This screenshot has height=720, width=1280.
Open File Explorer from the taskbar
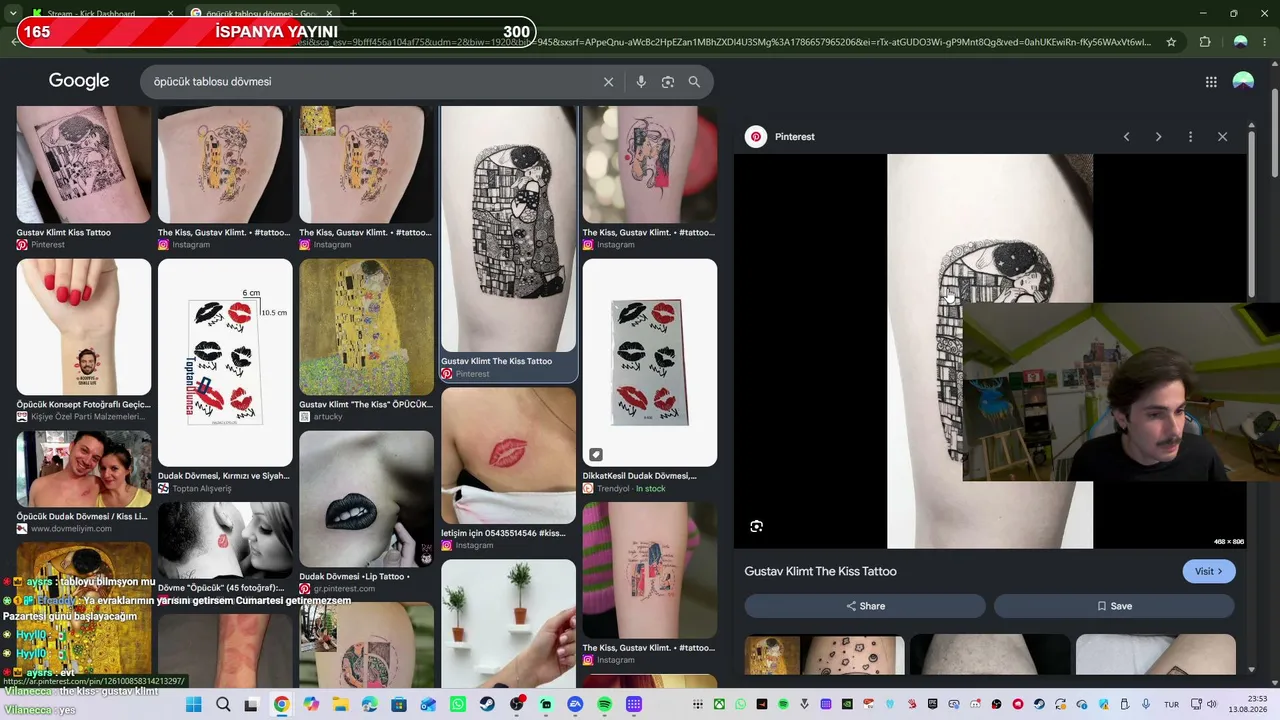coord(340,705)
